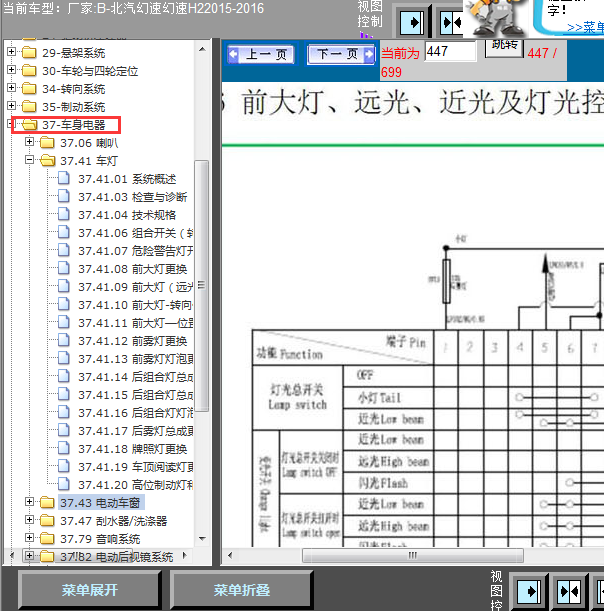Expand the 30-车轮与四轮定位 folder
This screenshot has width=604, height=611.
point(11,70)
